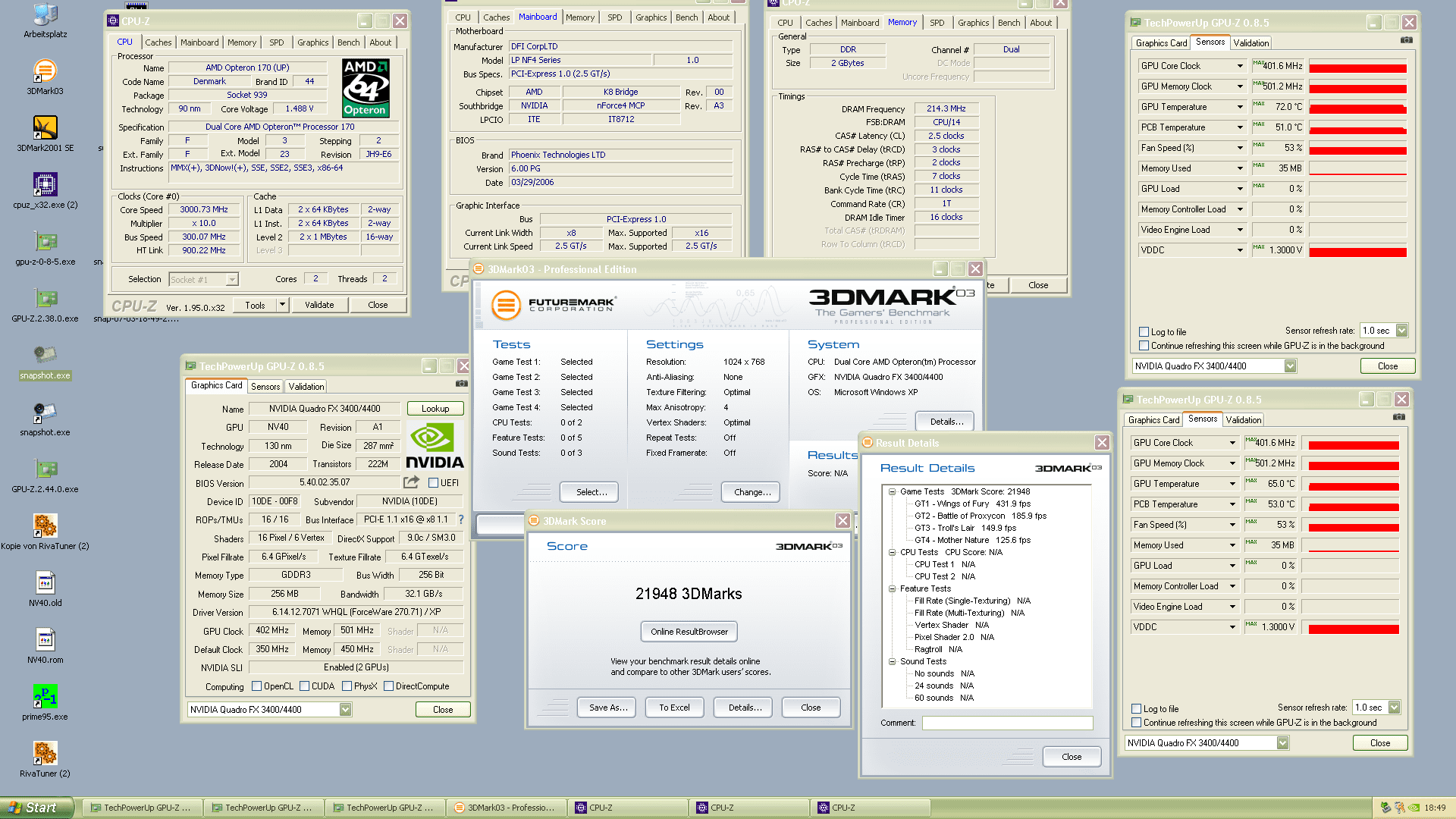
Task: Click the Futuremark Corporation logo
Action: [x=554, y=306]
